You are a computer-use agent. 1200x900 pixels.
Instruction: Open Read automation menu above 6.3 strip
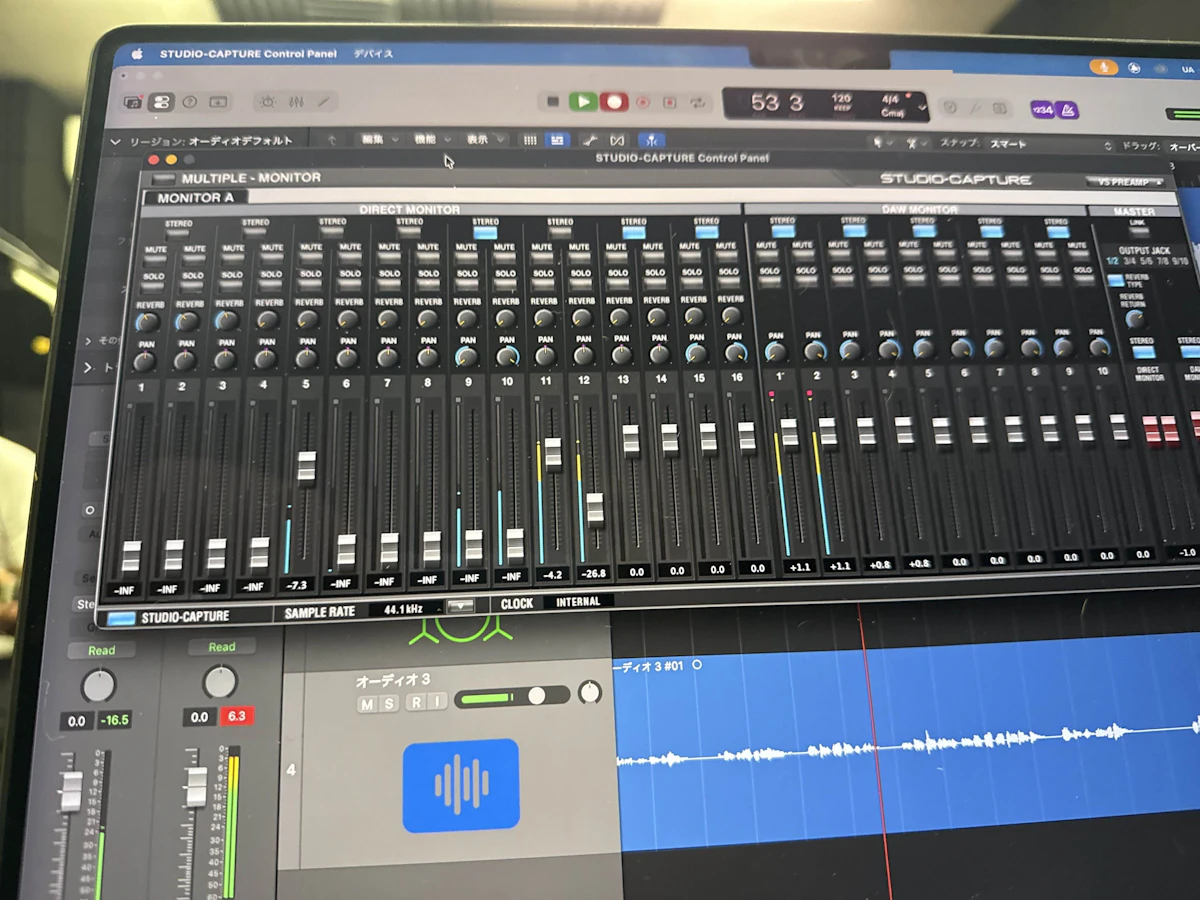(221, 647)
